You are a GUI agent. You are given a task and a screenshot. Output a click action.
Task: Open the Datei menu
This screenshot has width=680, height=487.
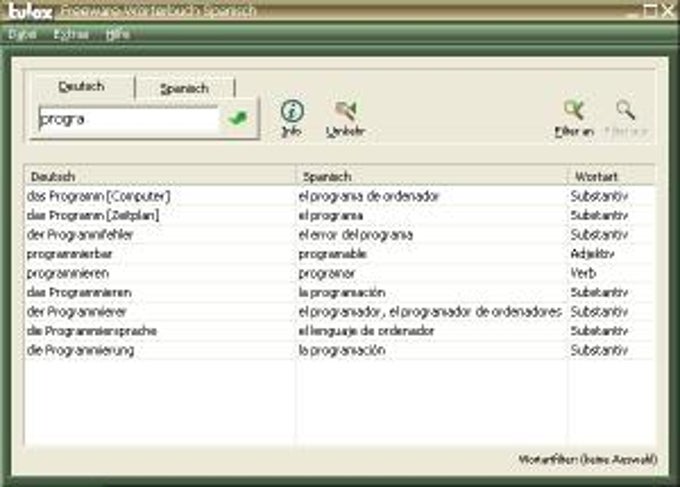pyautogui.click(x=23, y=34)
